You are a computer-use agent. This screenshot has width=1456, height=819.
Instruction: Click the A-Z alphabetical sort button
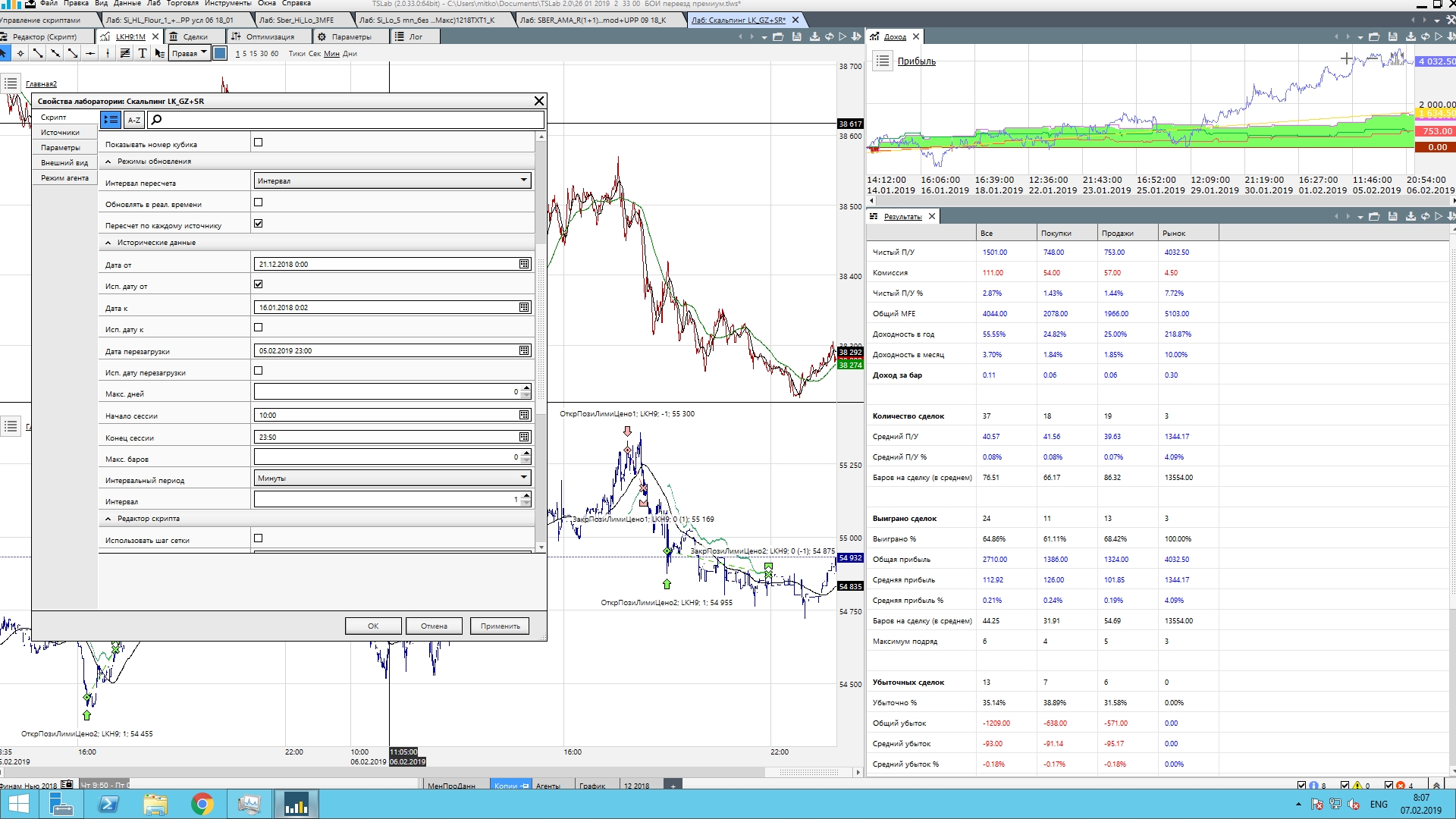coord(133,120)
